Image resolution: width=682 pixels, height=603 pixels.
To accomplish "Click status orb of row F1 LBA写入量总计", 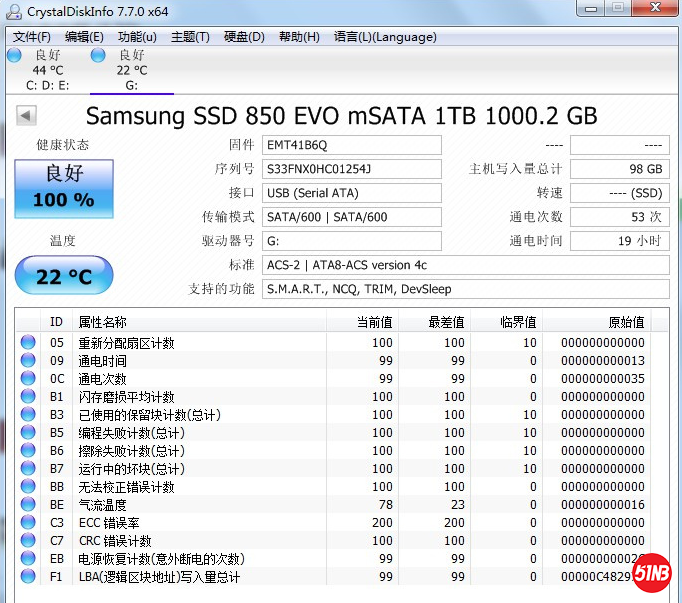I will point(28,576).
